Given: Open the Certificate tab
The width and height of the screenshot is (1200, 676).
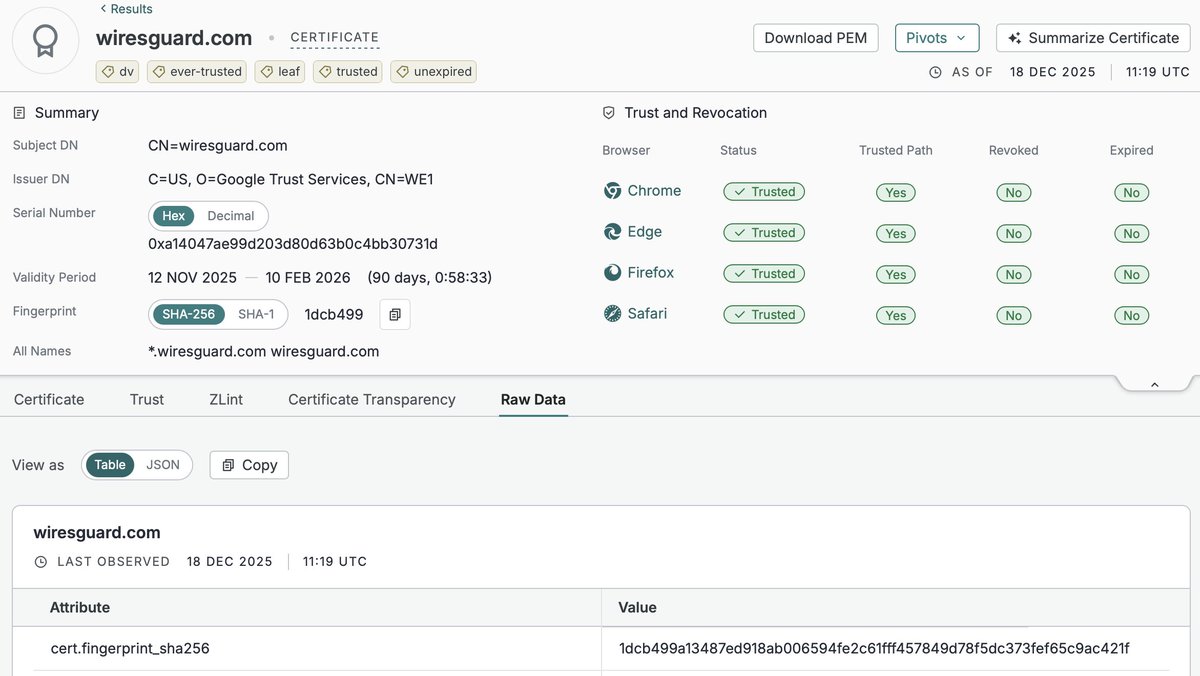Looking at the screenshot, I should pyautogui.click(x=49, y=399).
